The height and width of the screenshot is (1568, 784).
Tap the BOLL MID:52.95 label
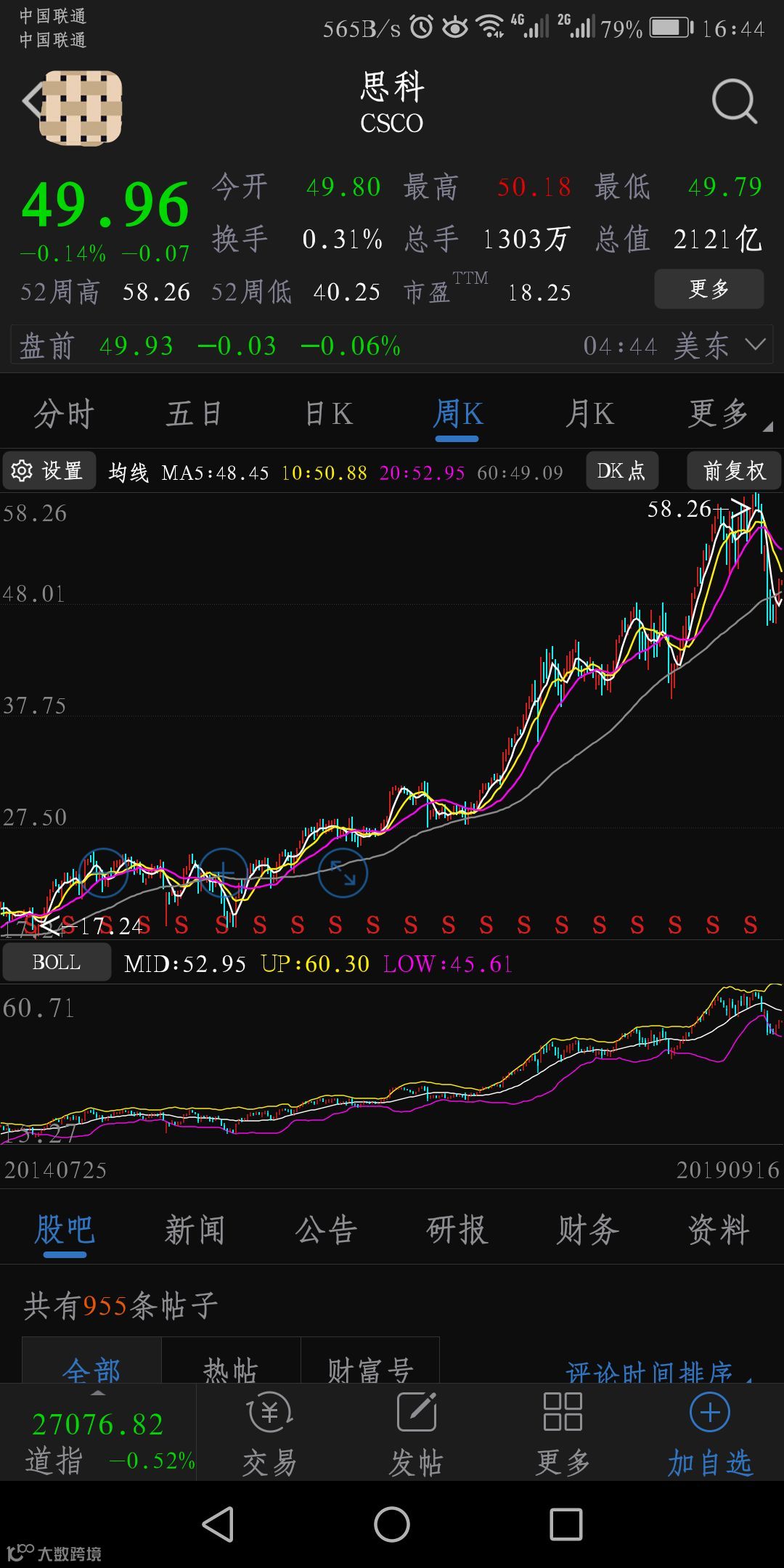coord(185,963)
